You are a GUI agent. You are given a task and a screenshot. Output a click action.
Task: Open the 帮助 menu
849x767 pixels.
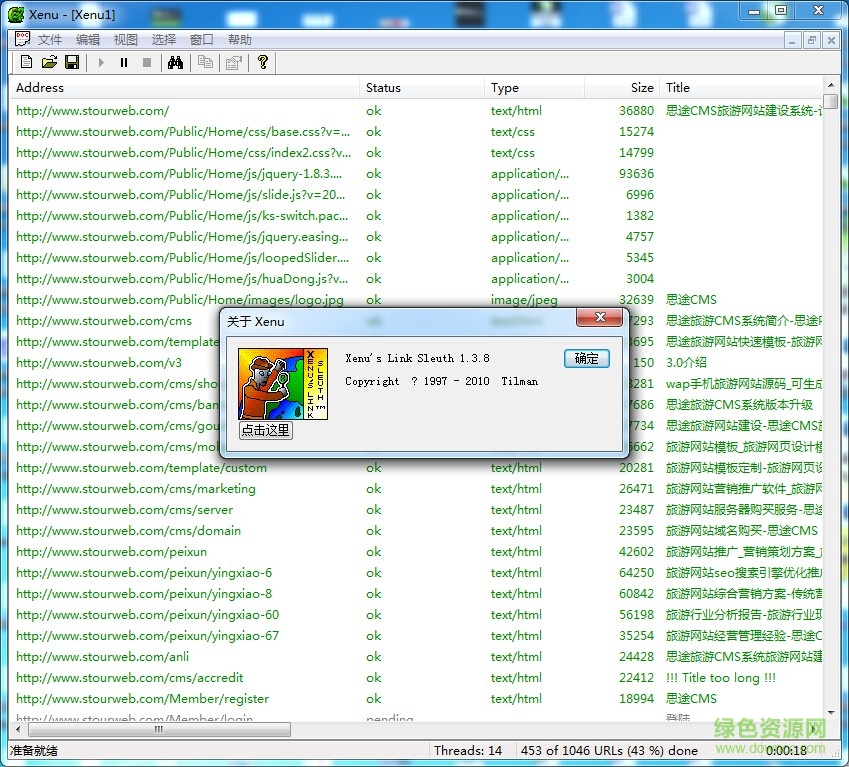[240, 40]
